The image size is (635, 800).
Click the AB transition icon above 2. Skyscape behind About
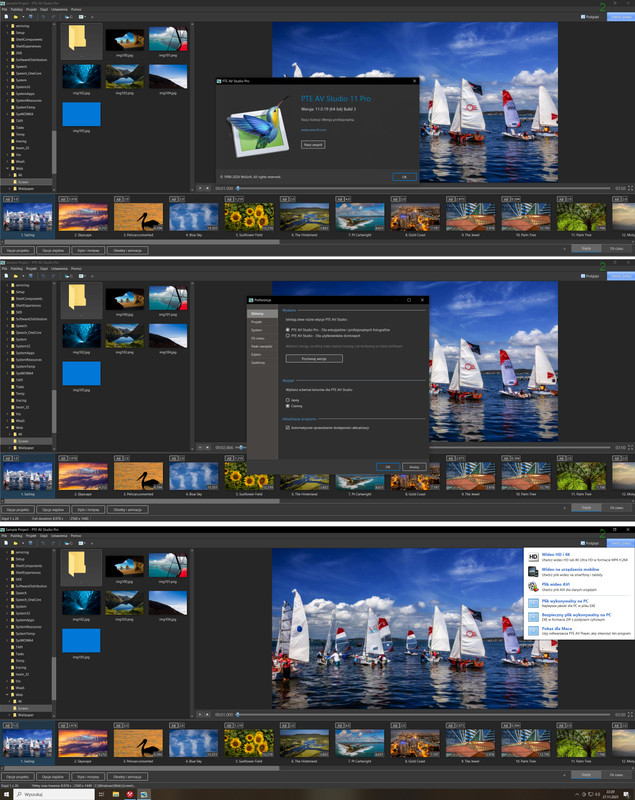tap(63, 199)
